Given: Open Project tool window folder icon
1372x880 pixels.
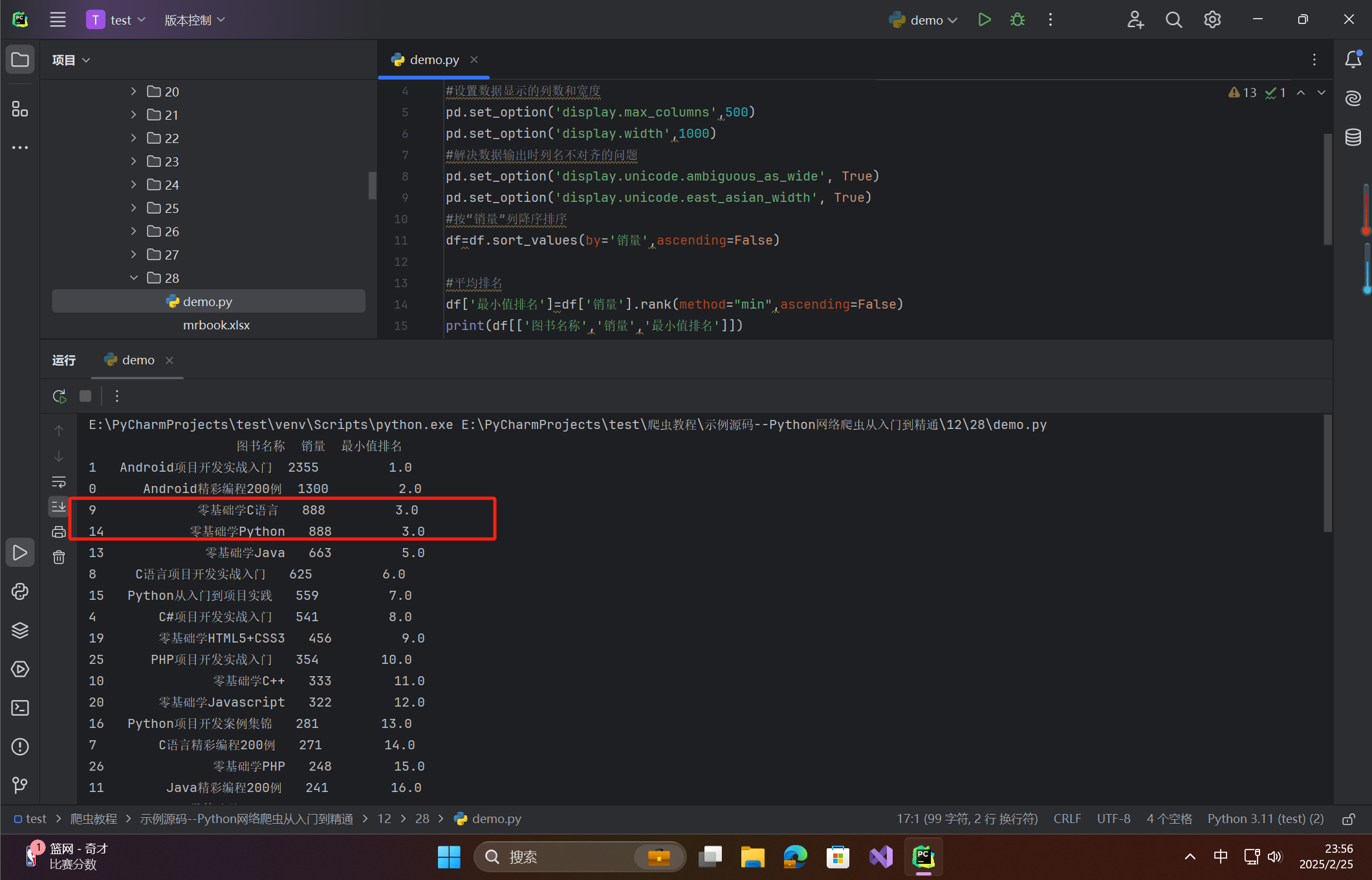Looking at the screenshot, I should coord(20,60).
